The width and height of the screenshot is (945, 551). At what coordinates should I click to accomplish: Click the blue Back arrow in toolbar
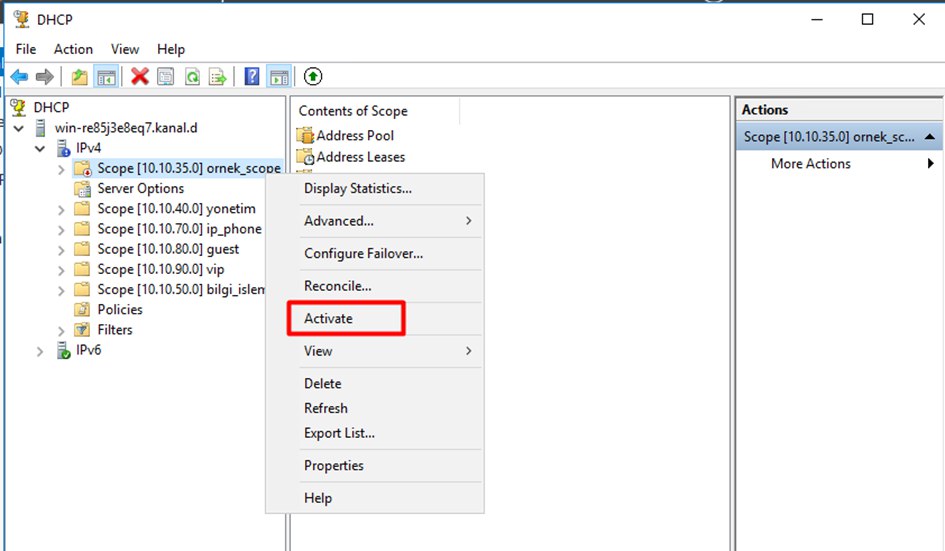tap(19, 77)
